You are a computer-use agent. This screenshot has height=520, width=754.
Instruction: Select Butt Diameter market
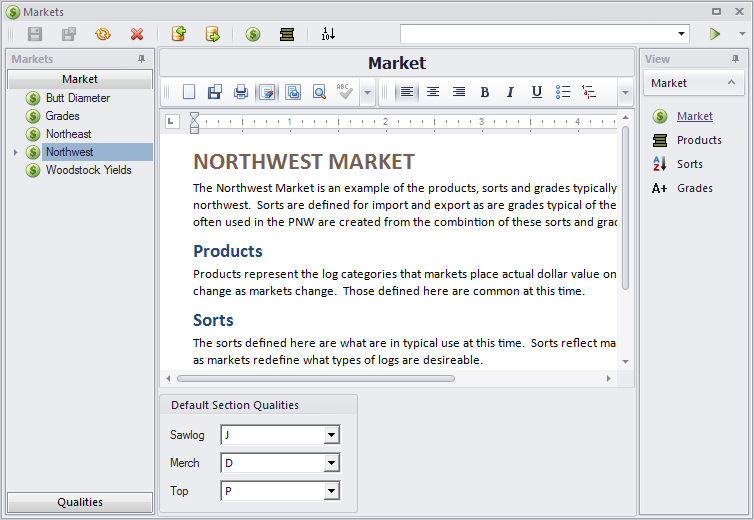coord(78,98)
